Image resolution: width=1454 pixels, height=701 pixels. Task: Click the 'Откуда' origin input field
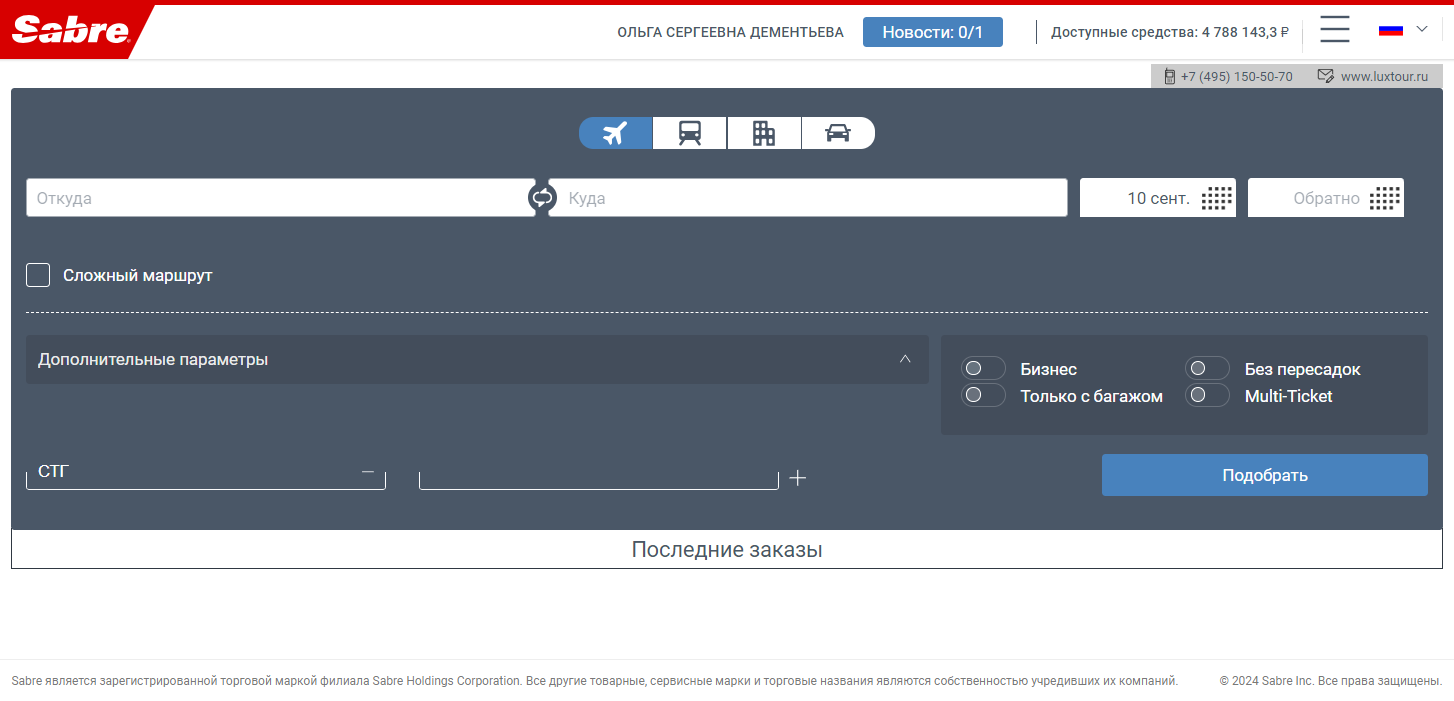(x=280, y=198)
